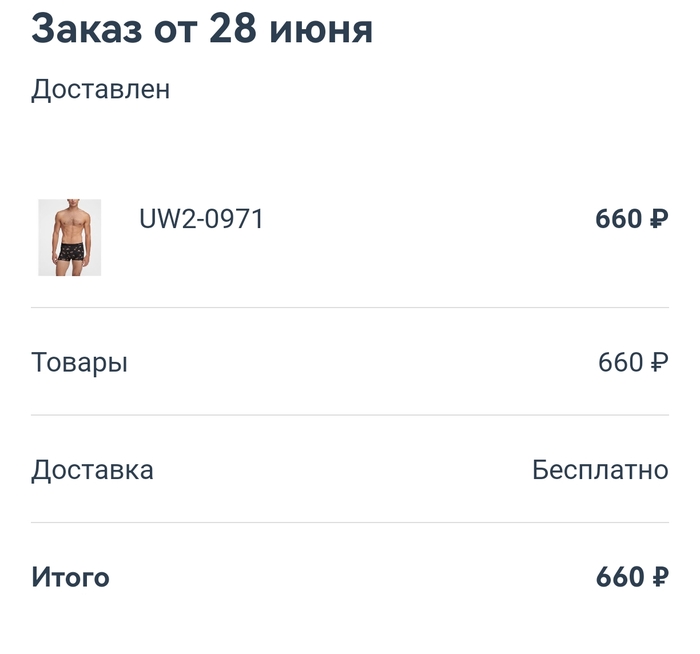Screen dimensions: 700x654
Task: Tap the ruble sign in Итого row
Action: (660, 577)
